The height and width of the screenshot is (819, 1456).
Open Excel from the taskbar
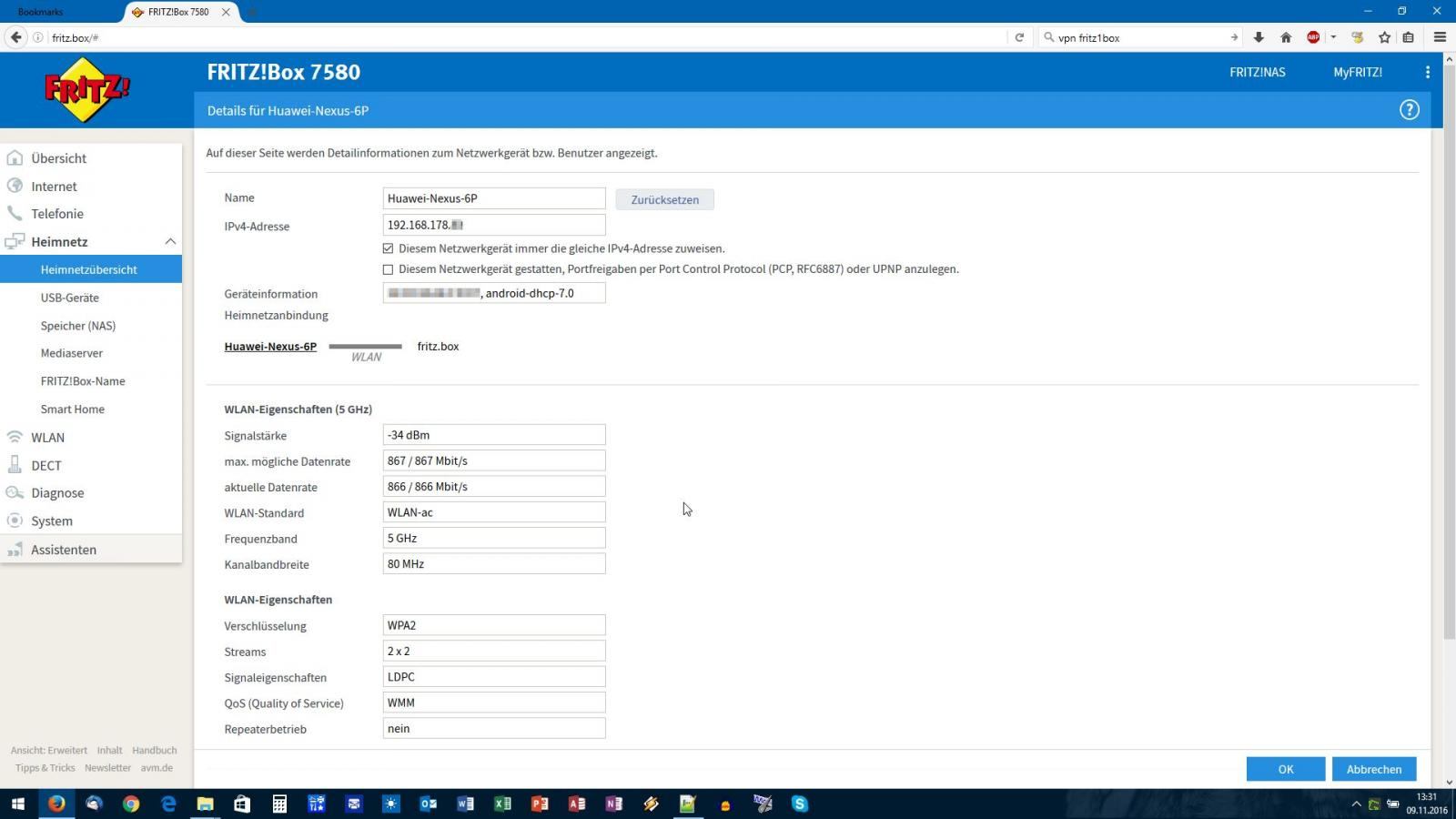click(x=502, y=804)
